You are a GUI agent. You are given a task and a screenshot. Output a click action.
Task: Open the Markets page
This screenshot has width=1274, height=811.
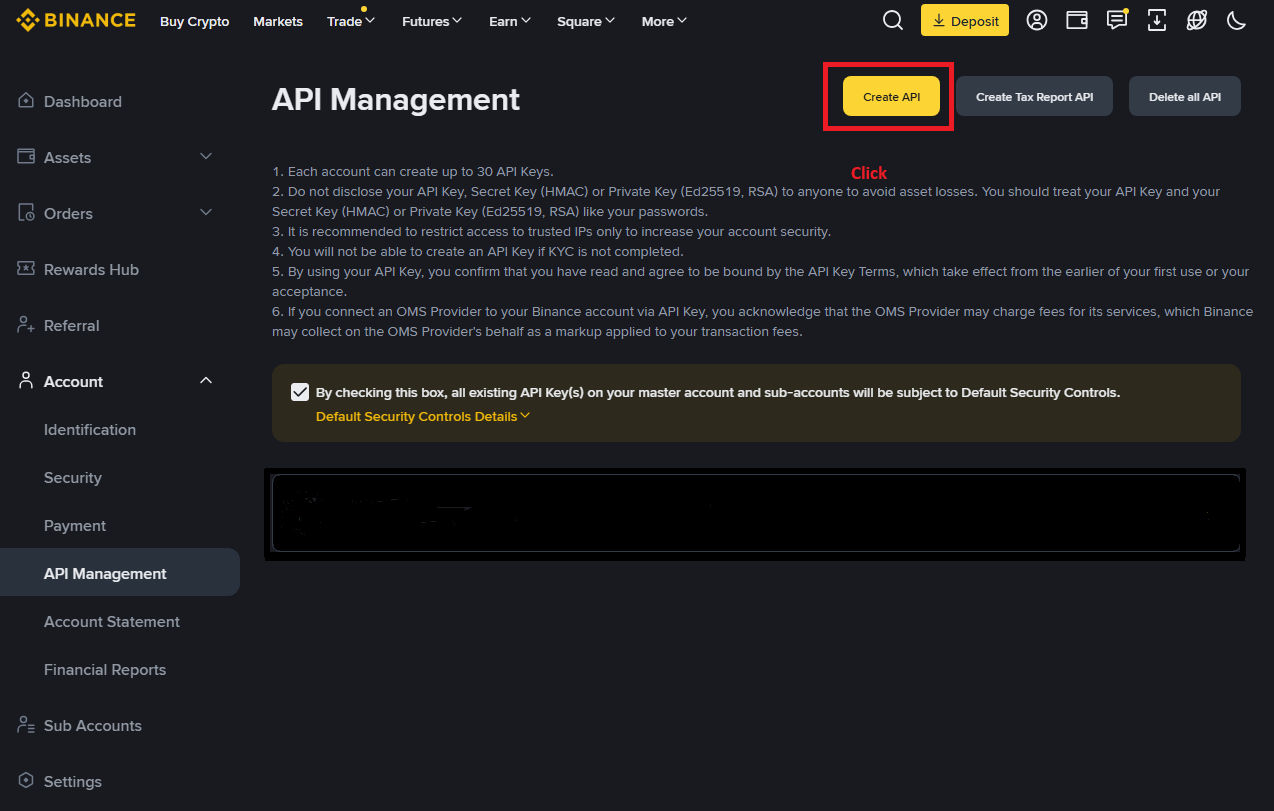(278, 21)
